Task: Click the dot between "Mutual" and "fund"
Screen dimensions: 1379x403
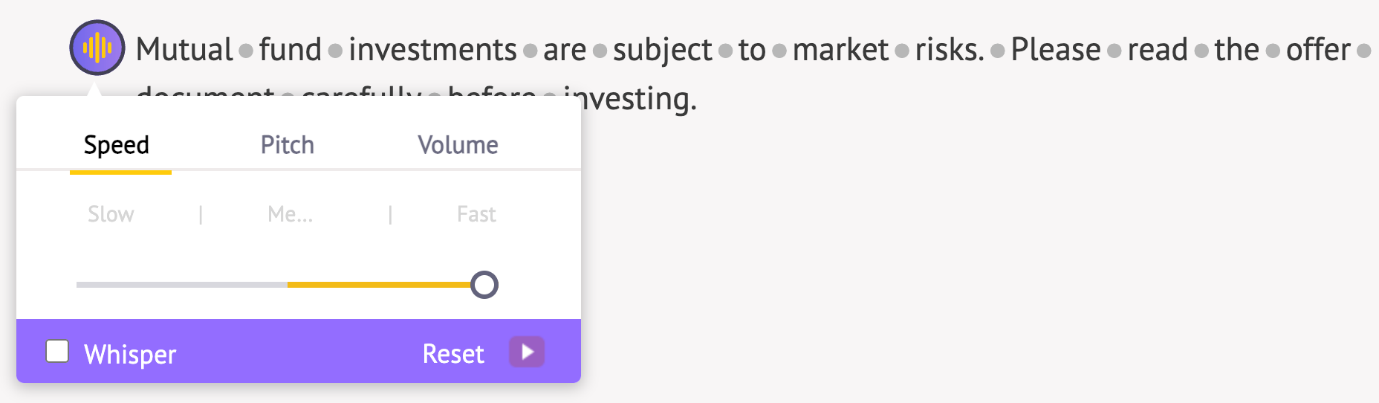Action: (246, 50)
